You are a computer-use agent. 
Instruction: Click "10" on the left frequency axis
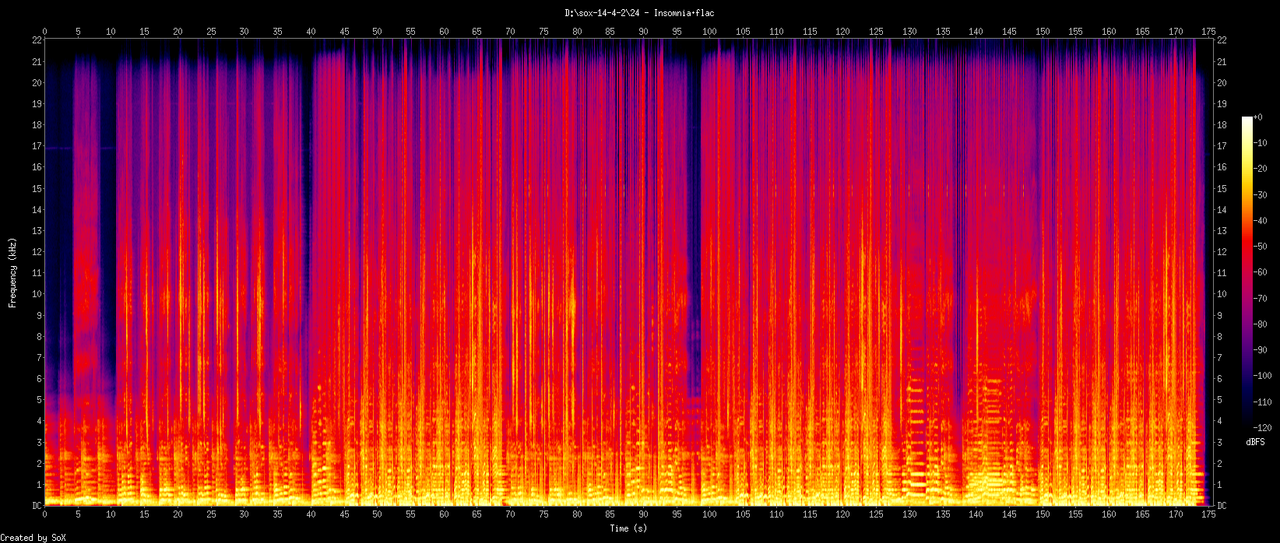pyautogui.click(x=36, y=294)
